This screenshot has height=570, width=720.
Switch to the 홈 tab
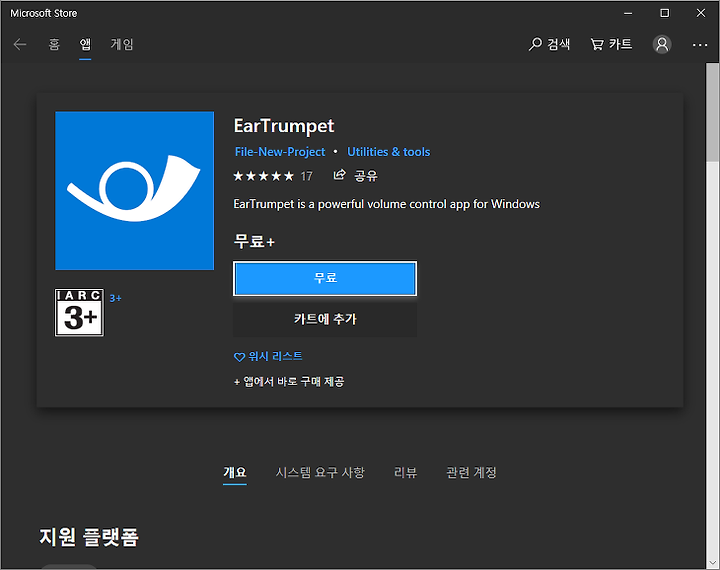54,44
